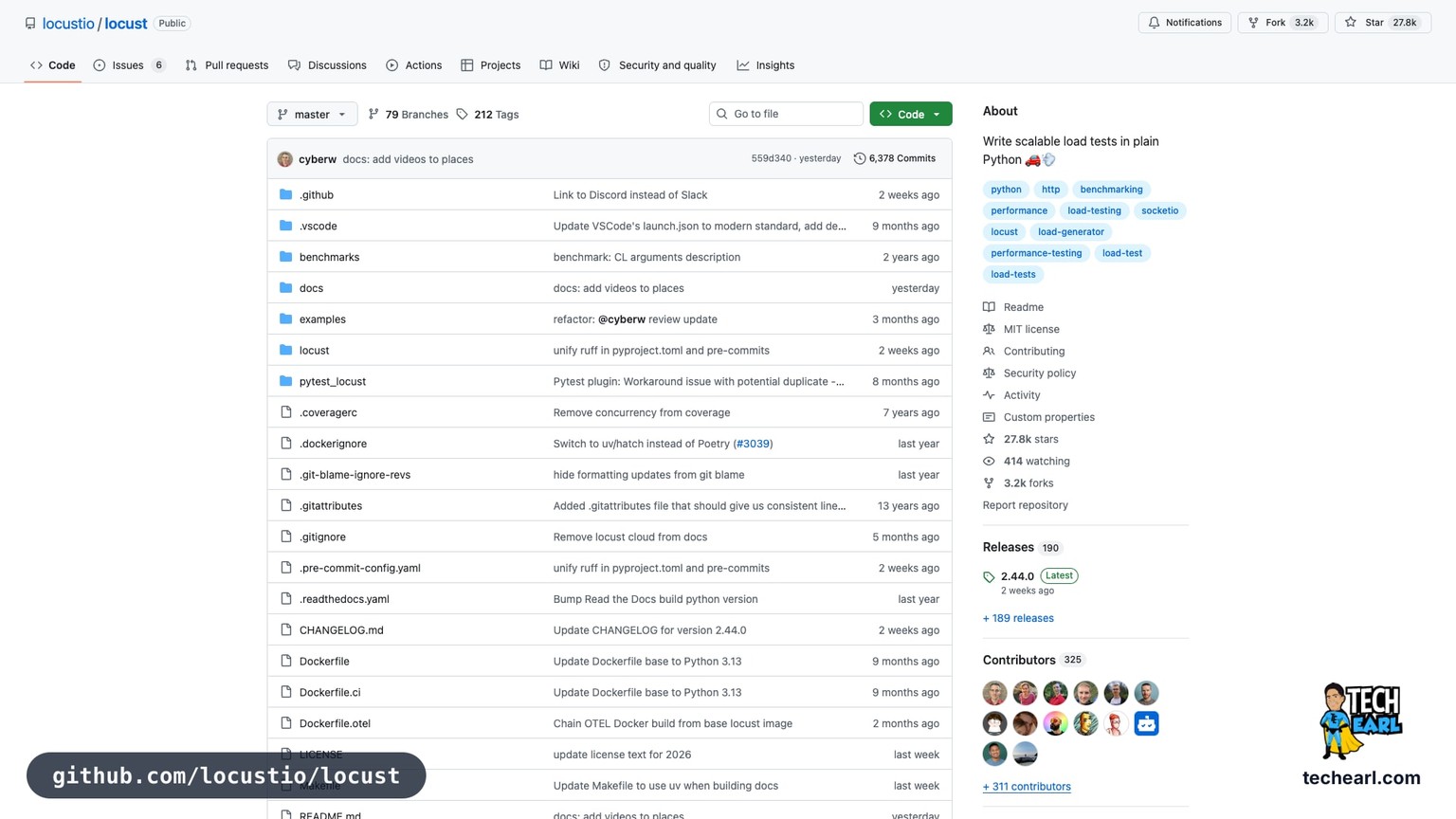Screen dimensions: 1456x819
Task: Open commit hash 559d340
Action: (771, 158)
